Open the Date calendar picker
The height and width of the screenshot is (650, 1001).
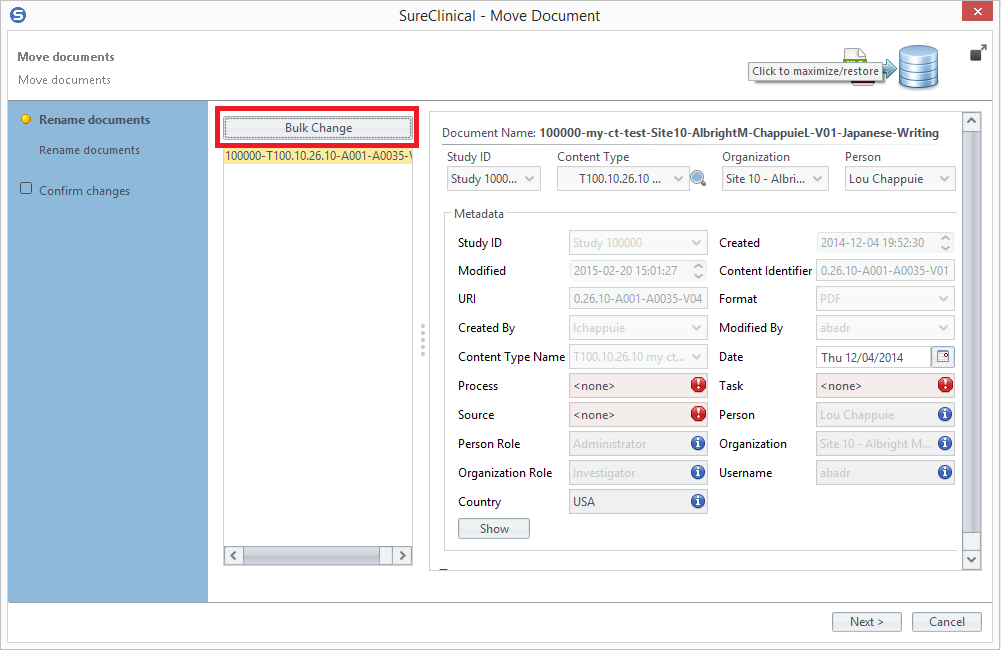(x=943, y=357)
